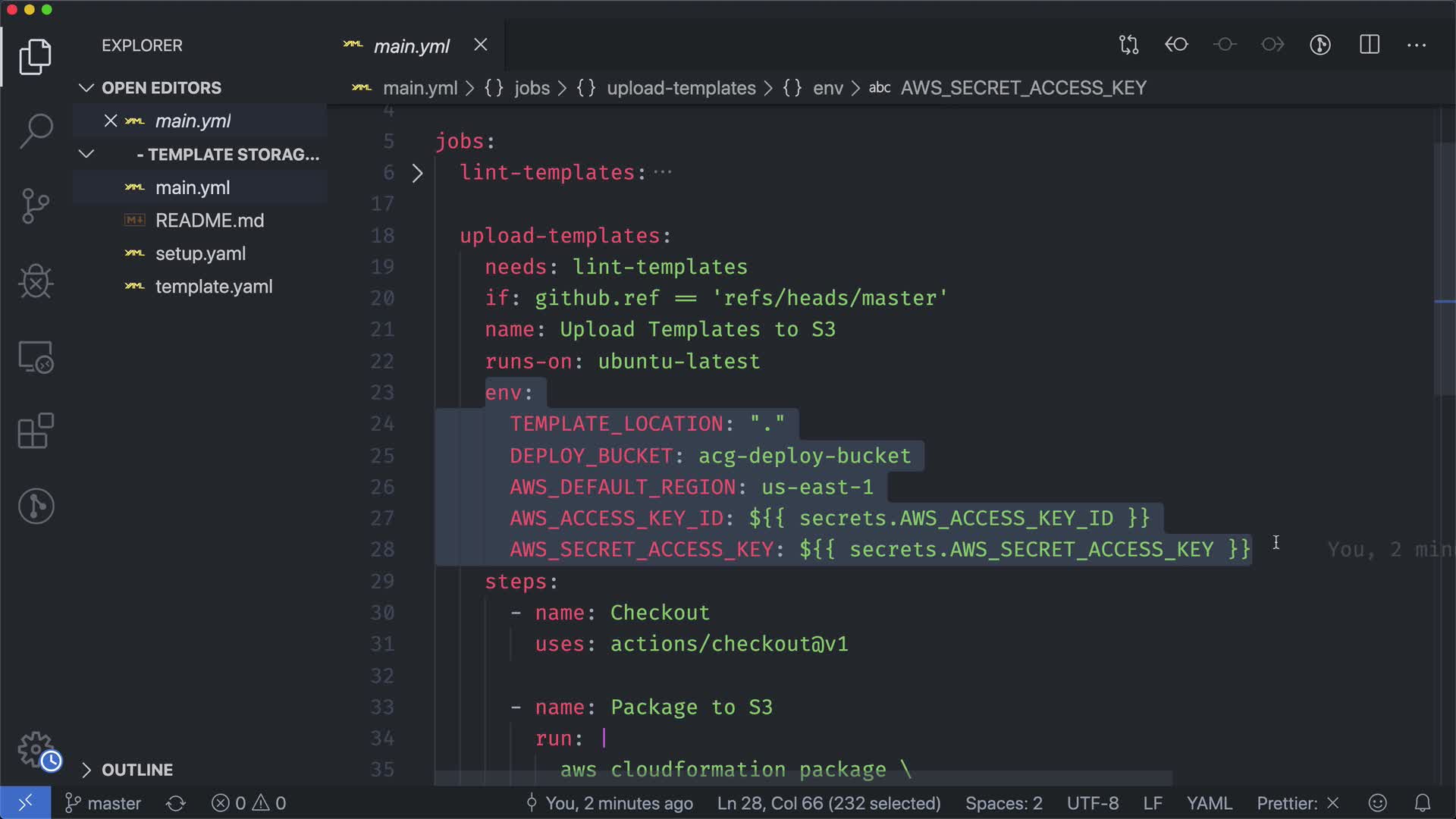The image size is (1456, 819).
Task: Open the Run and Debug view
Action: coord(36,281)
